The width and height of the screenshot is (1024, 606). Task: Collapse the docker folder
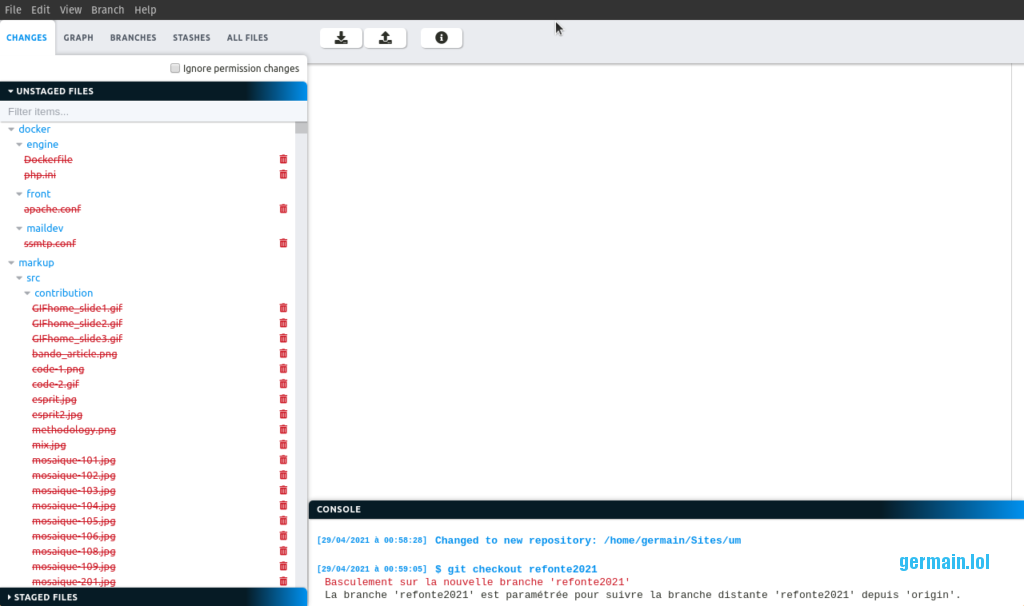pos(12,129)
